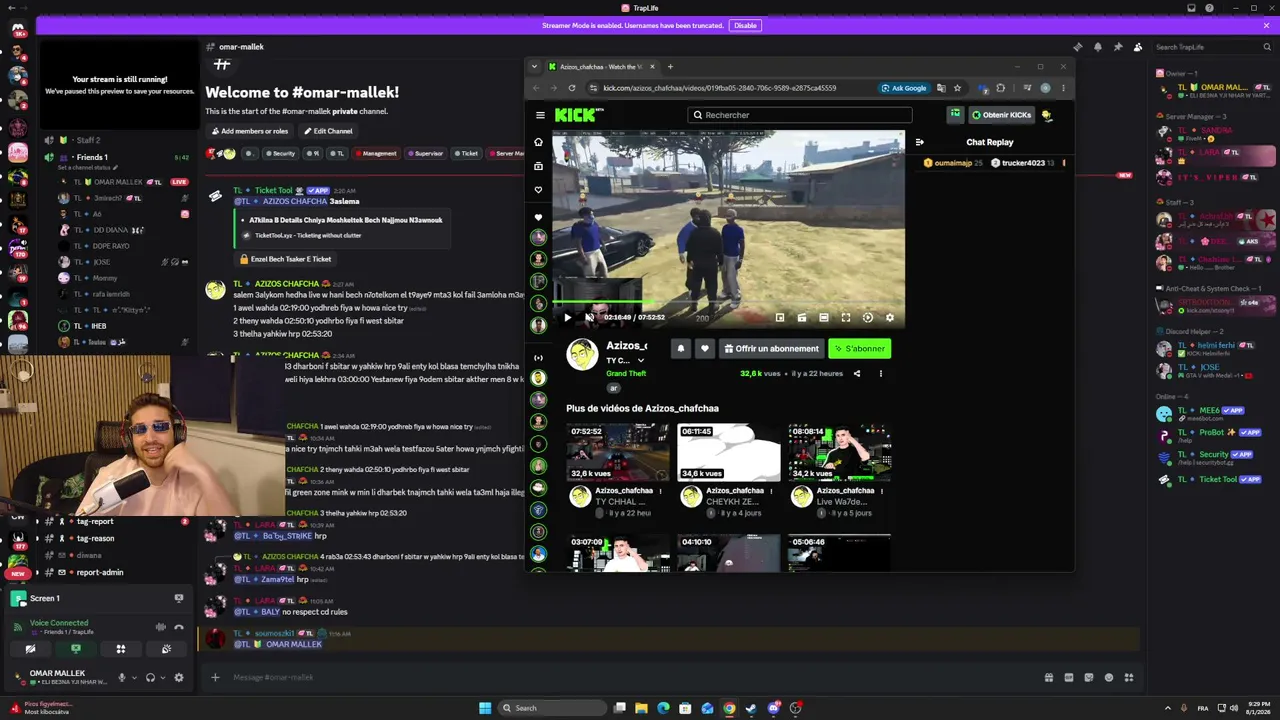The image size is (1280, 720).
Task: Stop screen sharing in voice panel
Action: pos(75,649)
